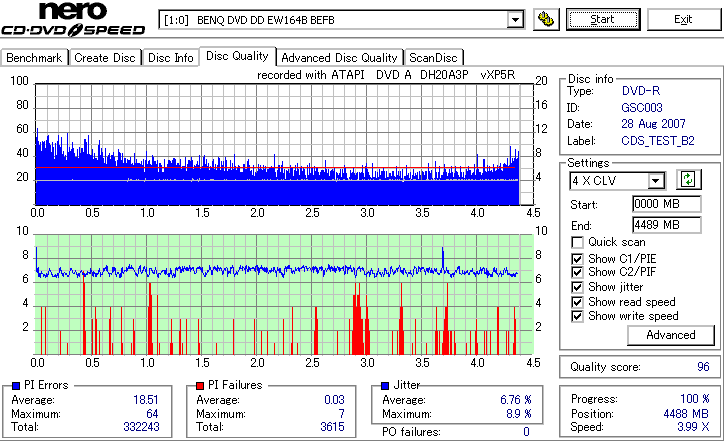Open the Create Disc tab

pyautogui.click(x=105, y=58)
